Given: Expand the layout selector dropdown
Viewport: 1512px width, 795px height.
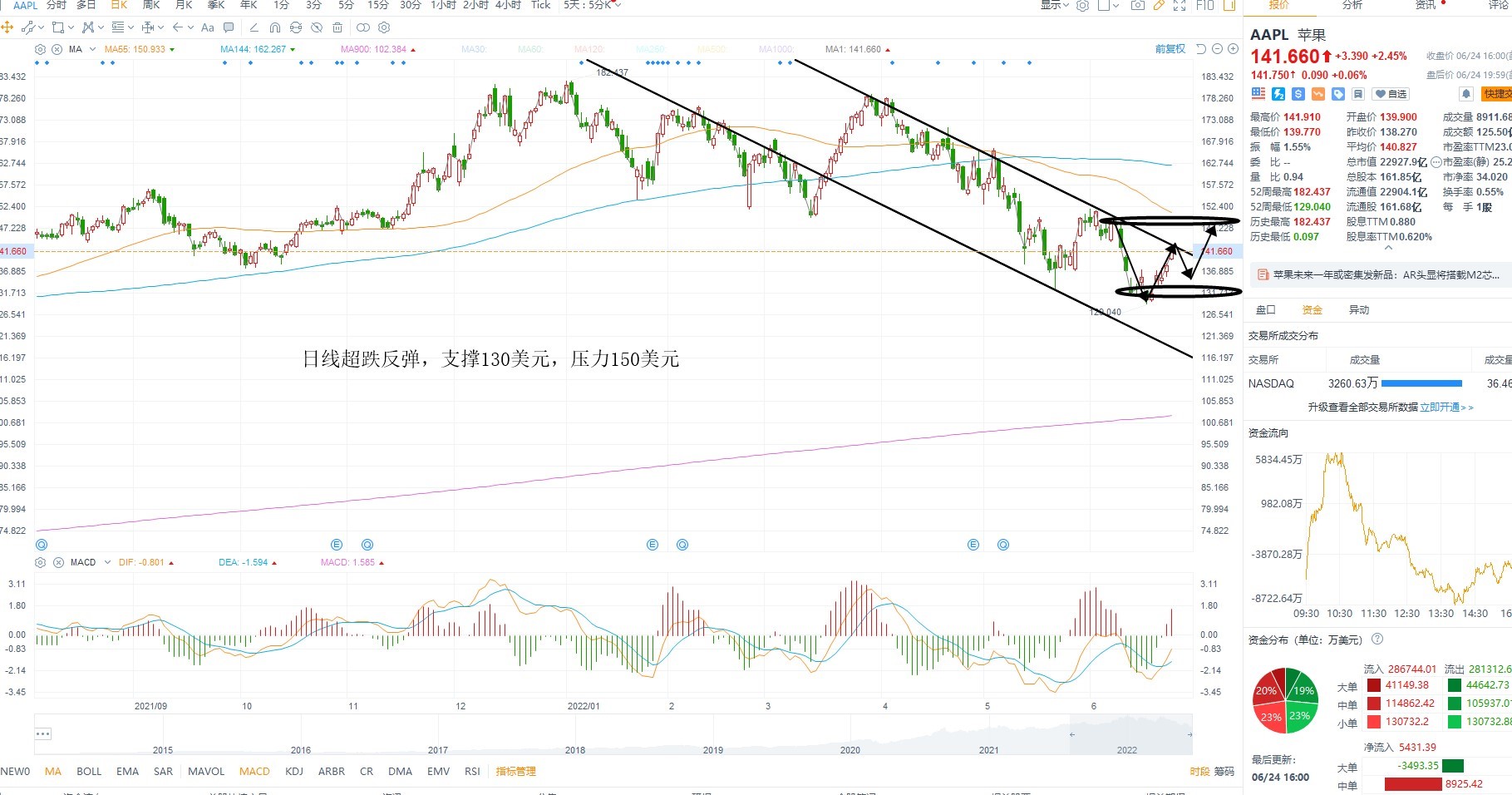Looking at the screenshot, I should click(1116, 6).
